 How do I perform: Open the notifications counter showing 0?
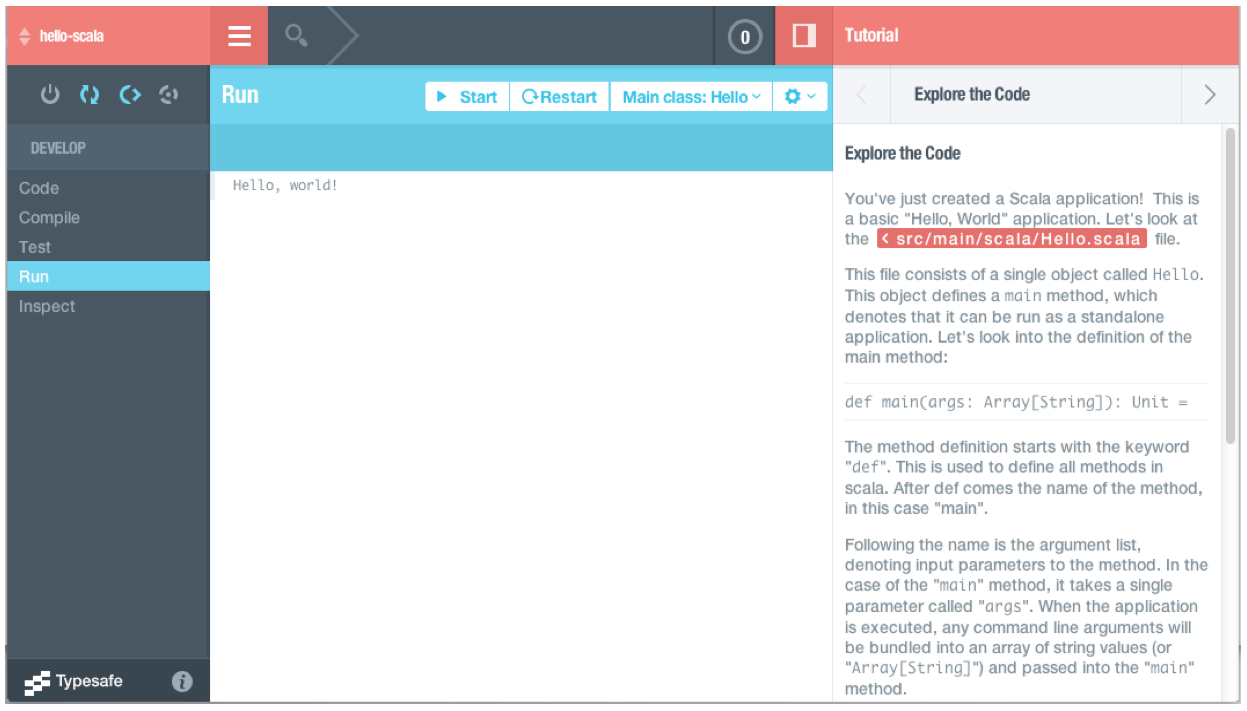point(744,37)
